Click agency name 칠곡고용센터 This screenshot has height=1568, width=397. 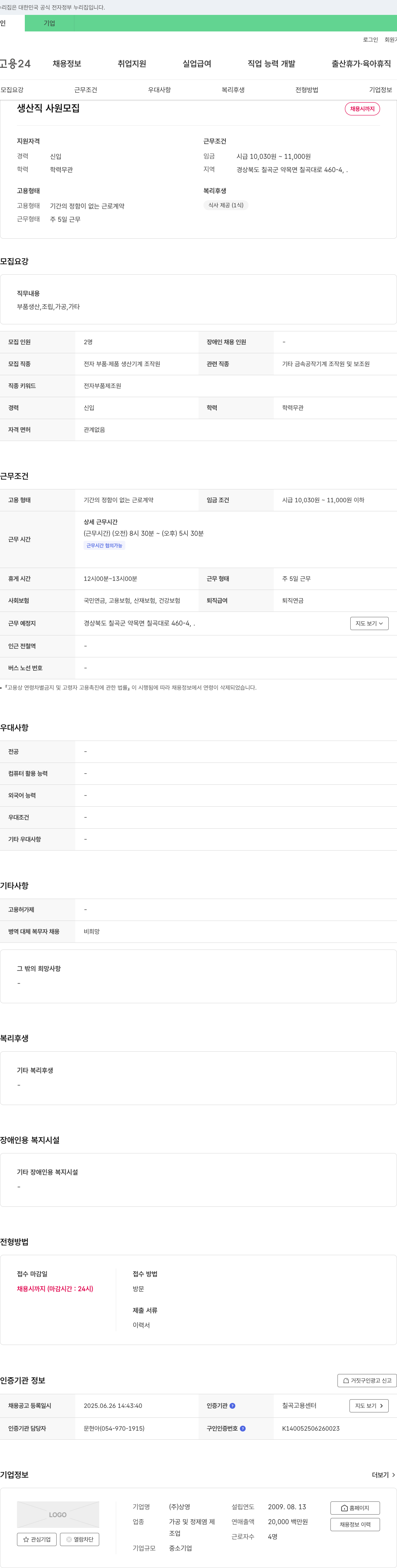tap(299, 1406)
